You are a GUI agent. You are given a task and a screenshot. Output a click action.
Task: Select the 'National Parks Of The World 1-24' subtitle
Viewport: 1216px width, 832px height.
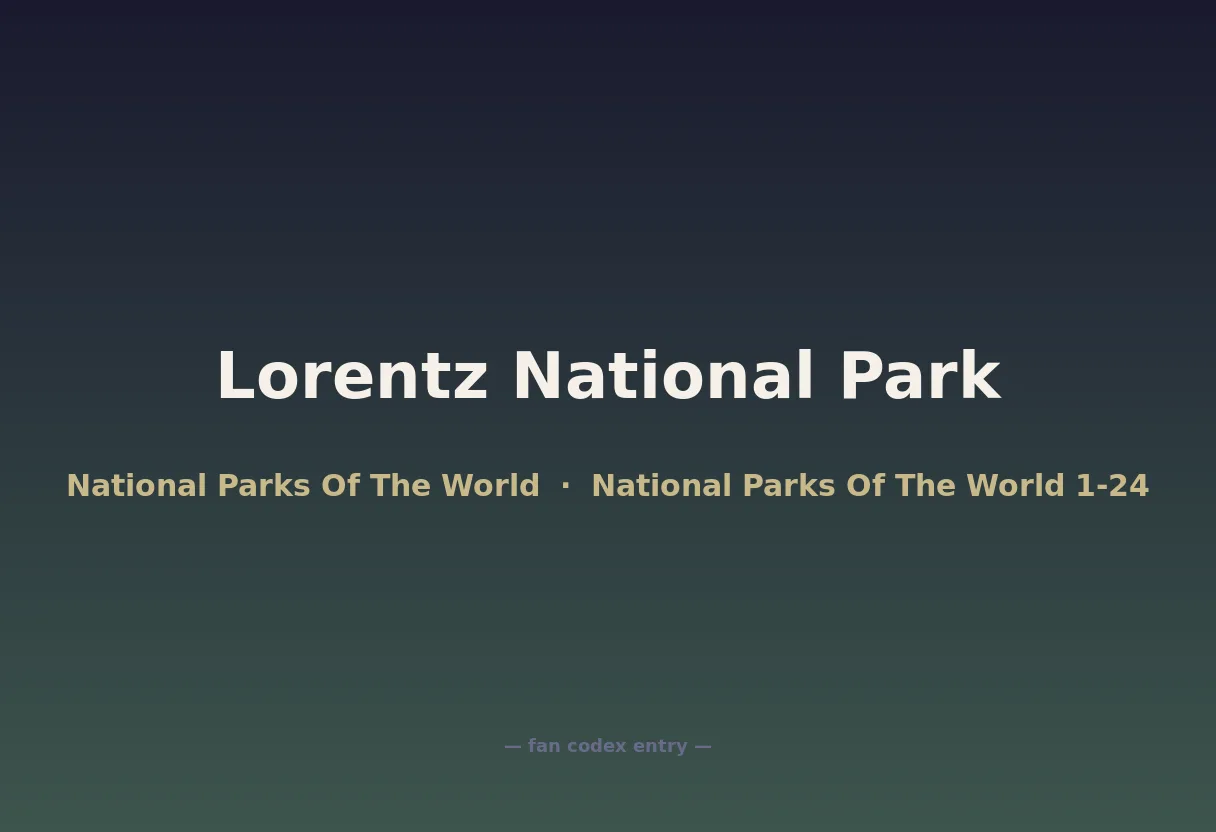click(x=870, y=486)
